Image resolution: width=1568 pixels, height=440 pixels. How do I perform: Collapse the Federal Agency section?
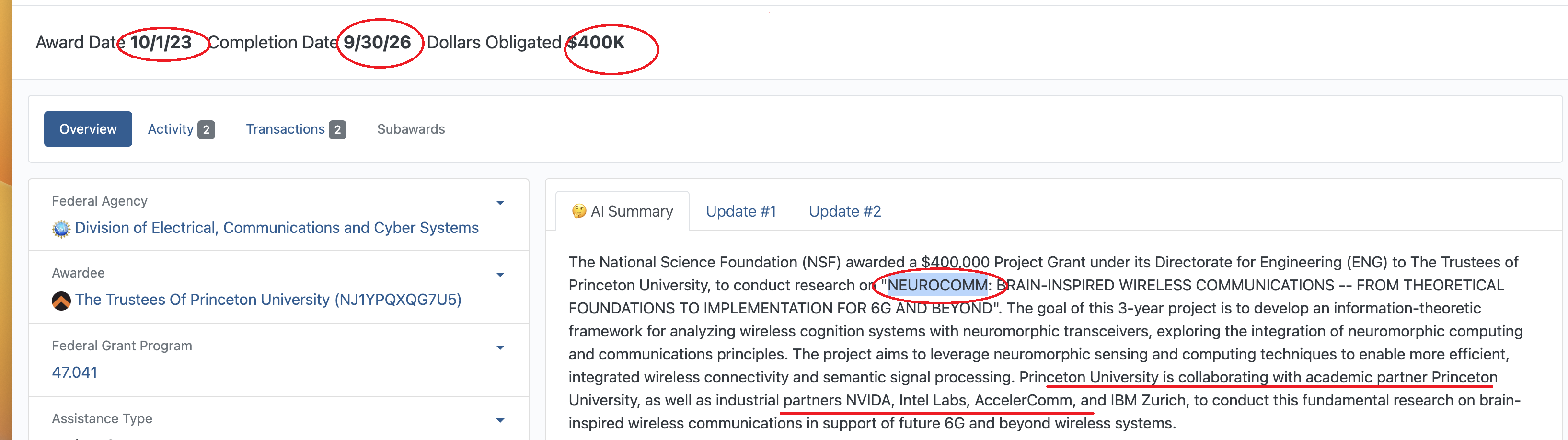click(500, 203)
